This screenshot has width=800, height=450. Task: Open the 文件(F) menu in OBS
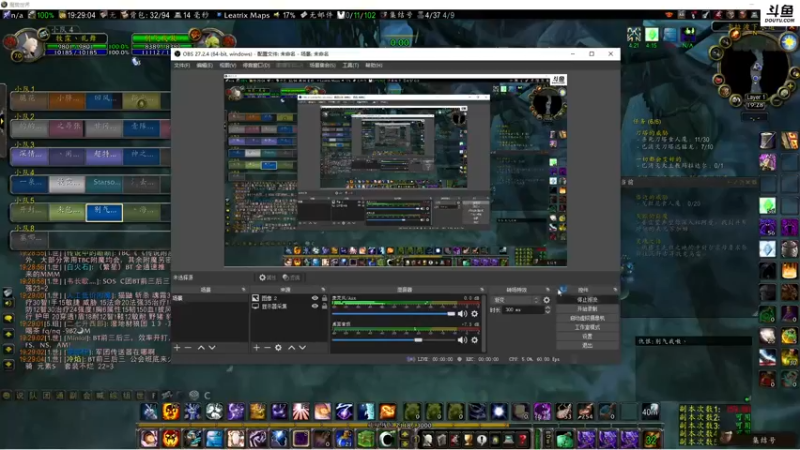tap(182, 65)
